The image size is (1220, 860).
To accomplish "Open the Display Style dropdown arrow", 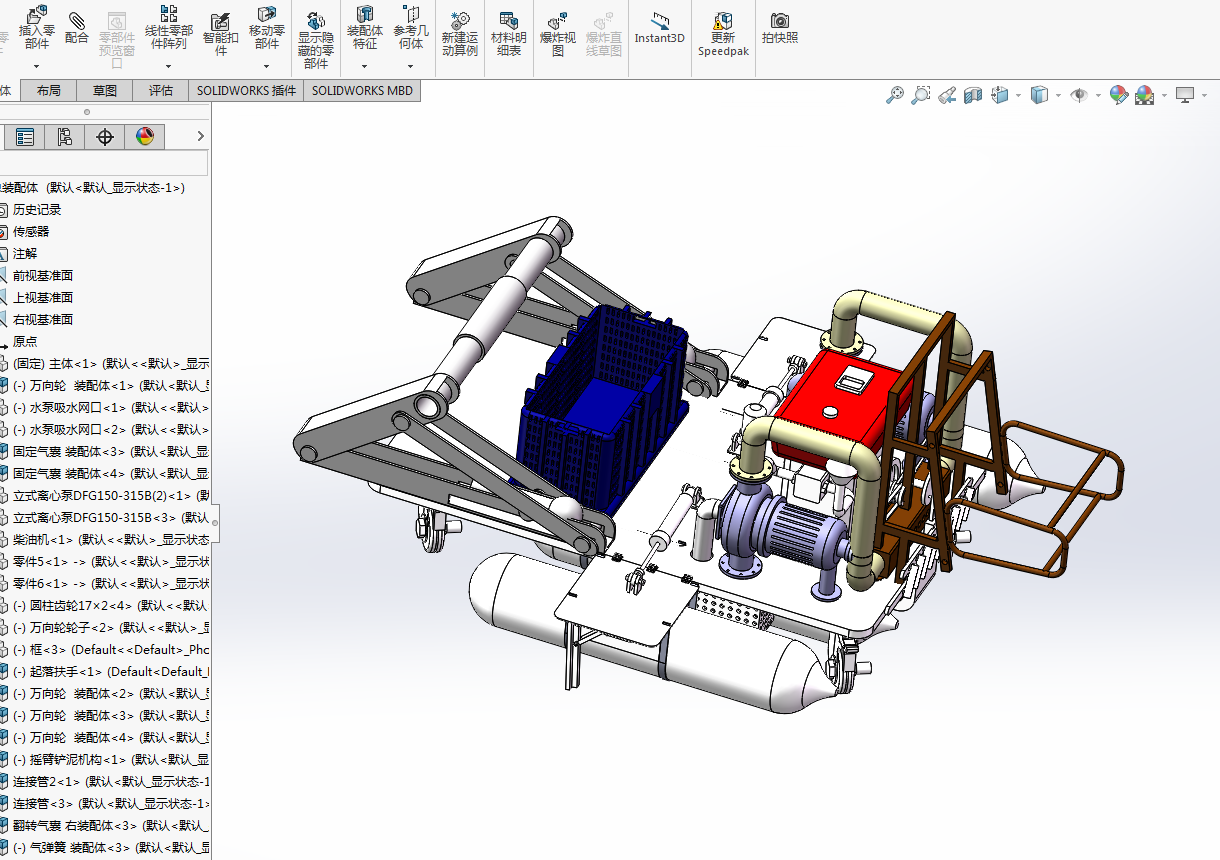I will pos(1058,96).
